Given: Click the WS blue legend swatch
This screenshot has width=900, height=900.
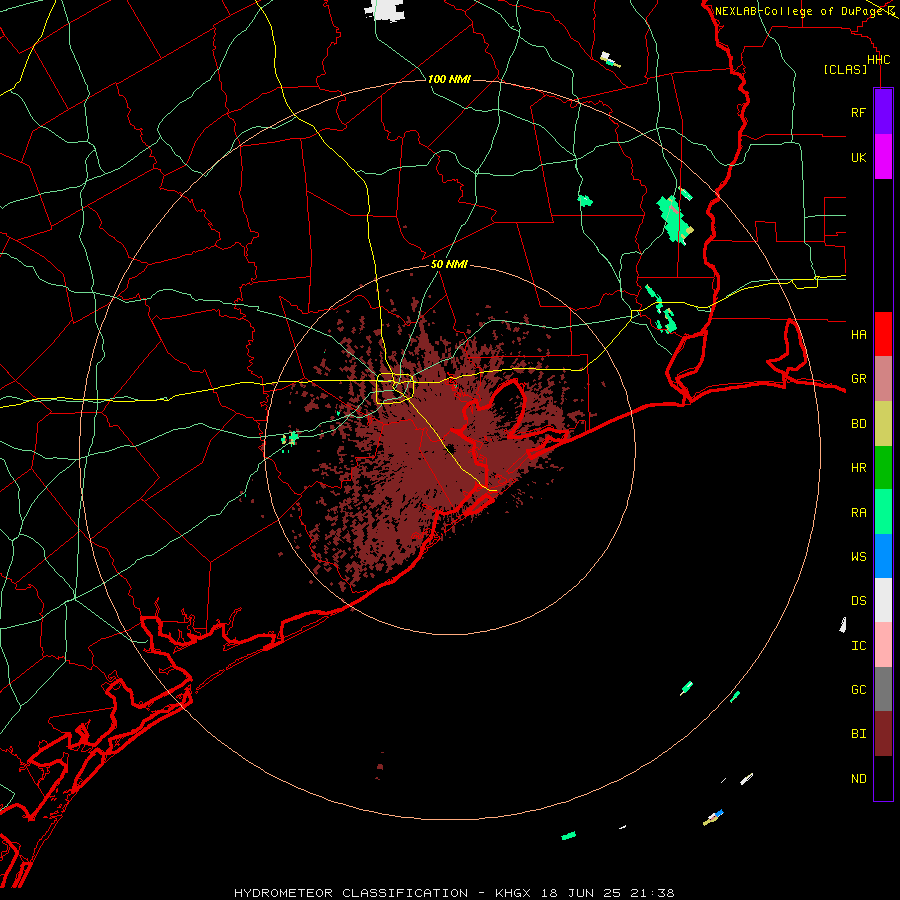Looking at the screenshot, I should [883, 556].
